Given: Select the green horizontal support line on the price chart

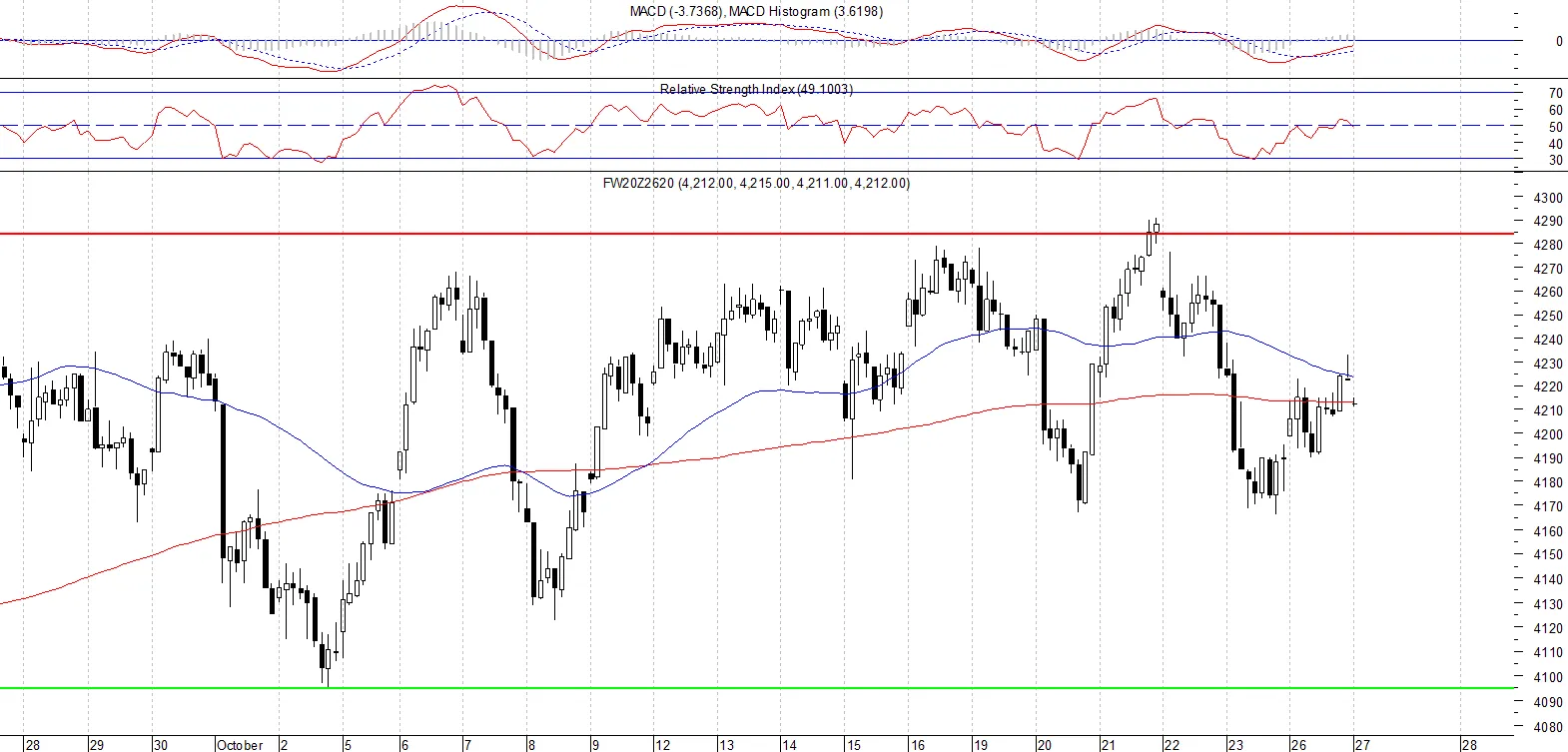Looking at the screenshot, I should click(x=757, y=687).
